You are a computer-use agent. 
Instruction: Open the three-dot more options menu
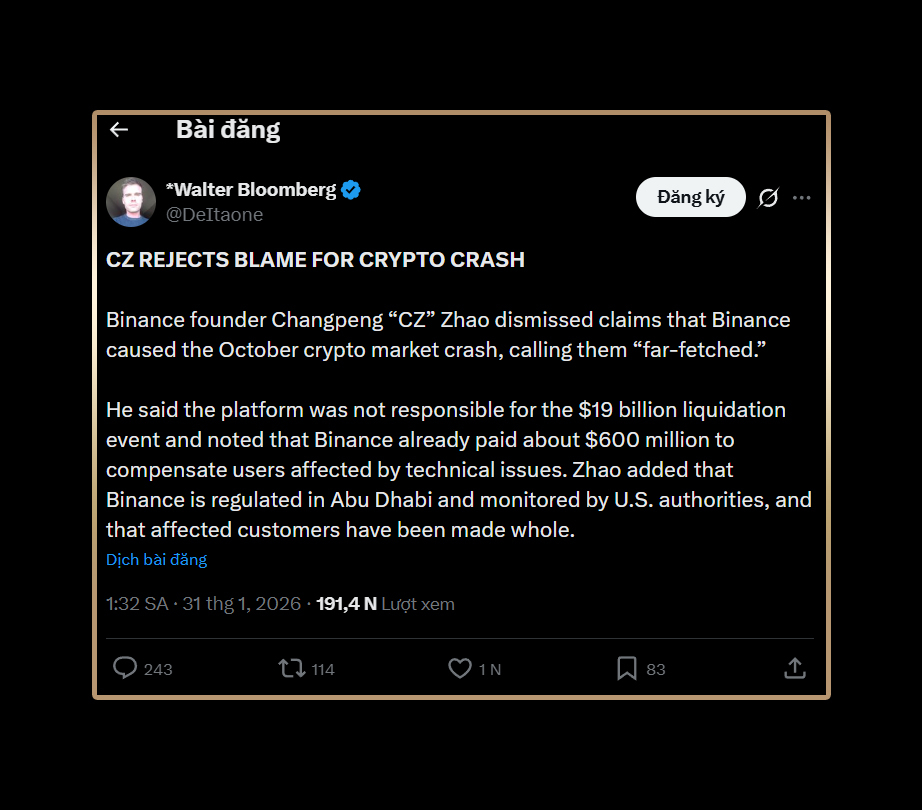(802, 198)
